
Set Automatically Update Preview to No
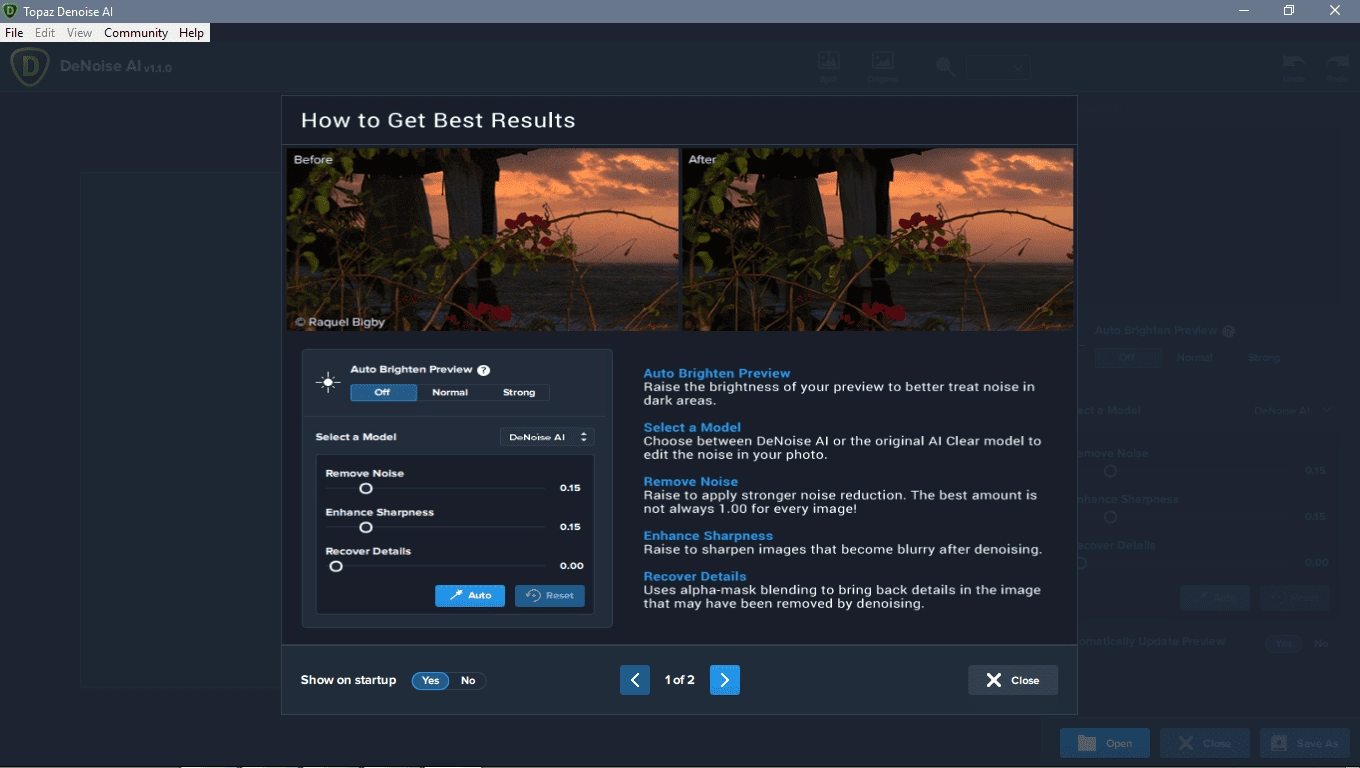tap(1321, 644)
